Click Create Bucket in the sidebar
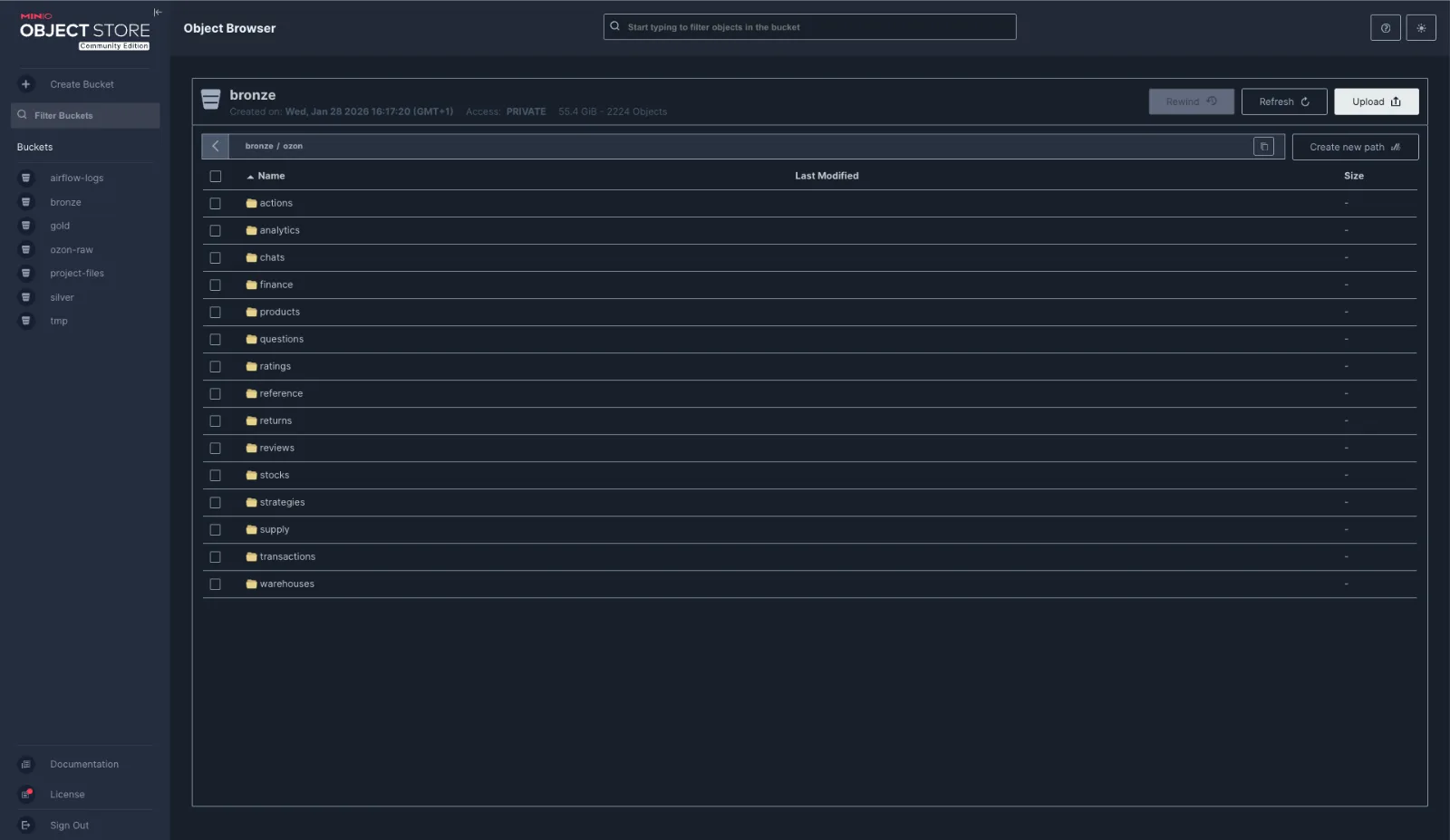1450x840 pixels. (x=82, y=84)
